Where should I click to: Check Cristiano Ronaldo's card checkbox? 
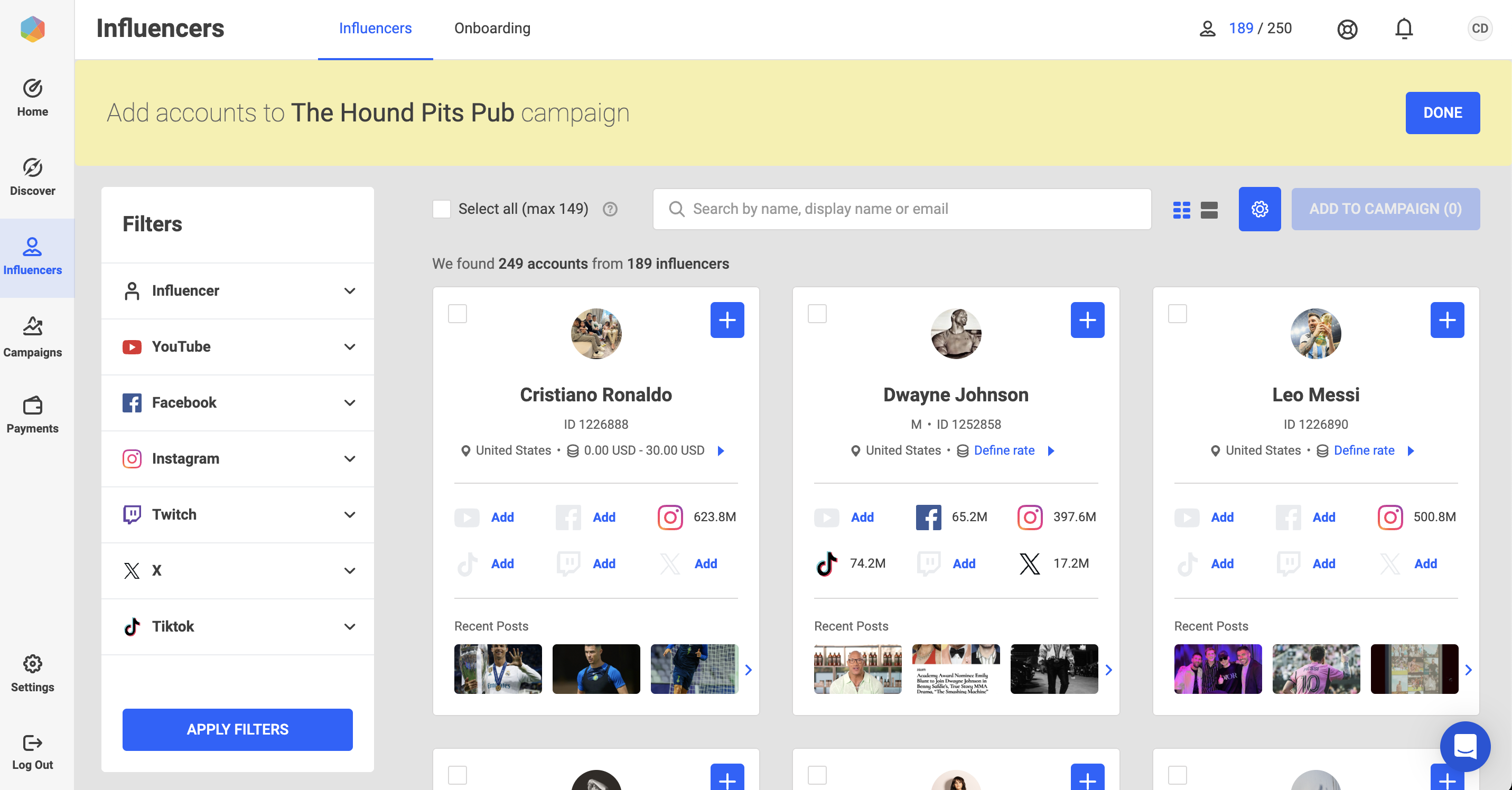click(x=457, y=314)
